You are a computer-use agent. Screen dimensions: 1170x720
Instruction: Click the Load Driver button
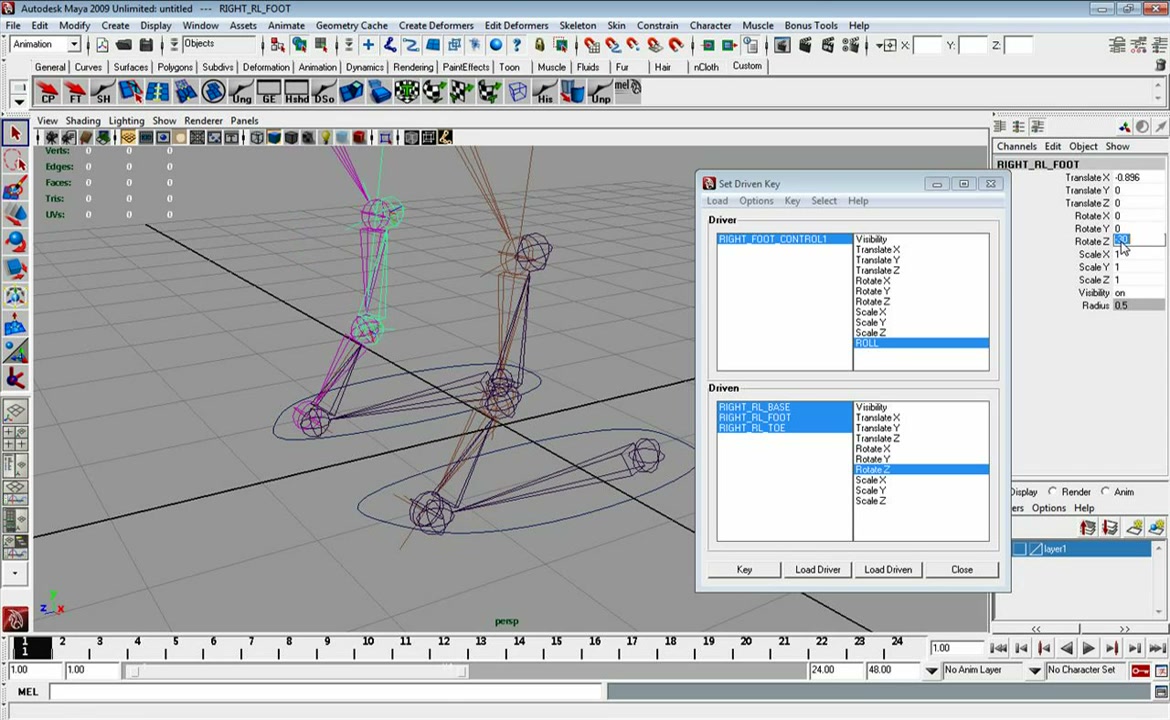click(817, 569)
